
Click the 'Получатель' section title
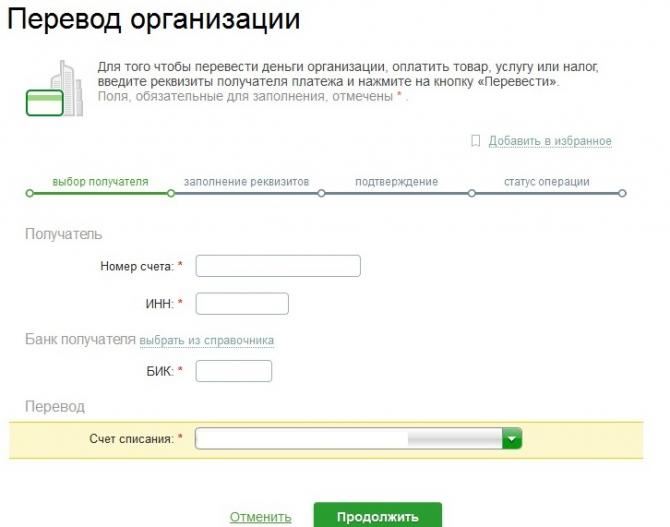pos(64,234)
